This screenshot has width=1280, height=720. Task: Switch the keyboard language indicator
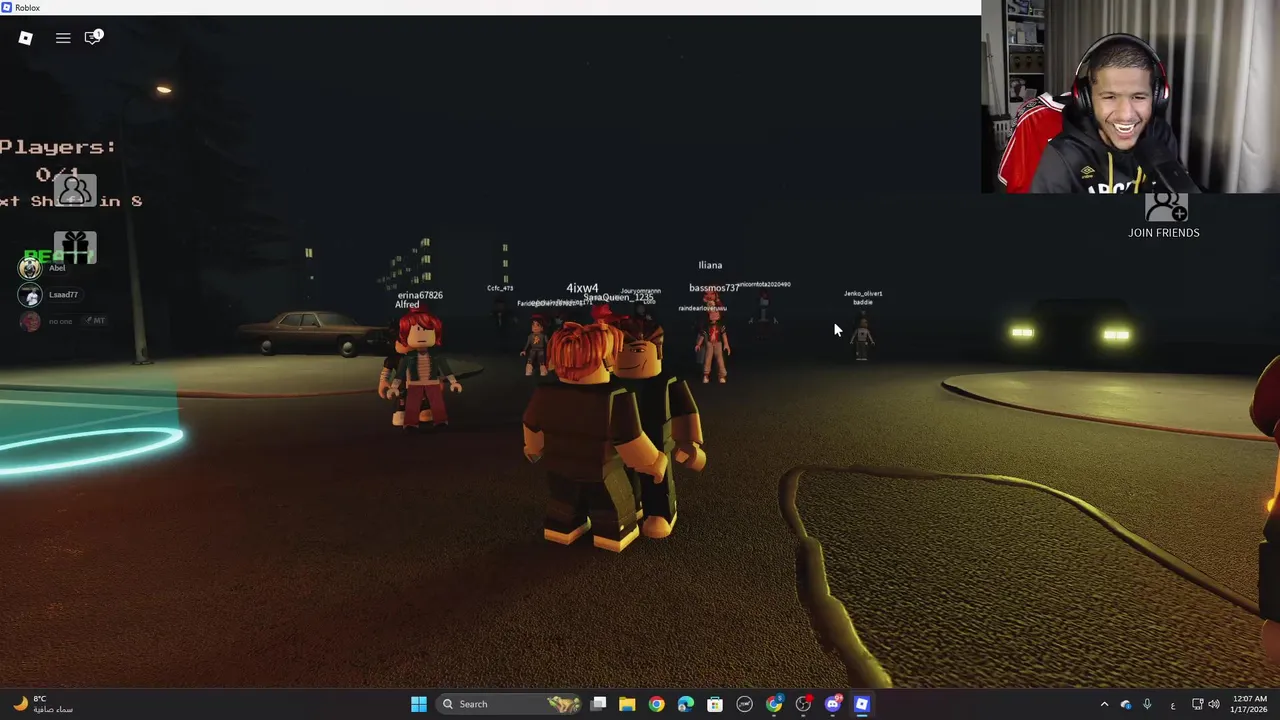(x=1173, y=704)
